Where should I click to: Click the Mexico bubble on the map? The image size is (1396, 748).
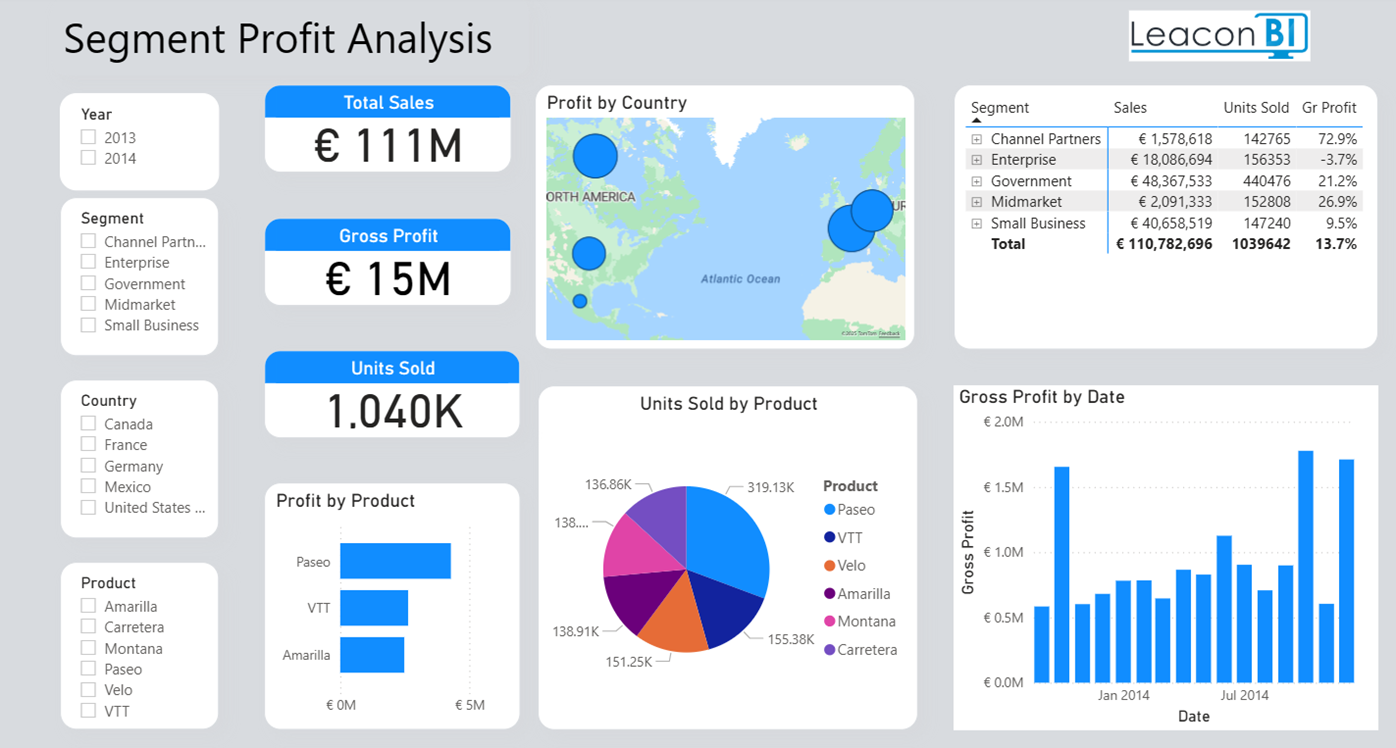(579, 301)
